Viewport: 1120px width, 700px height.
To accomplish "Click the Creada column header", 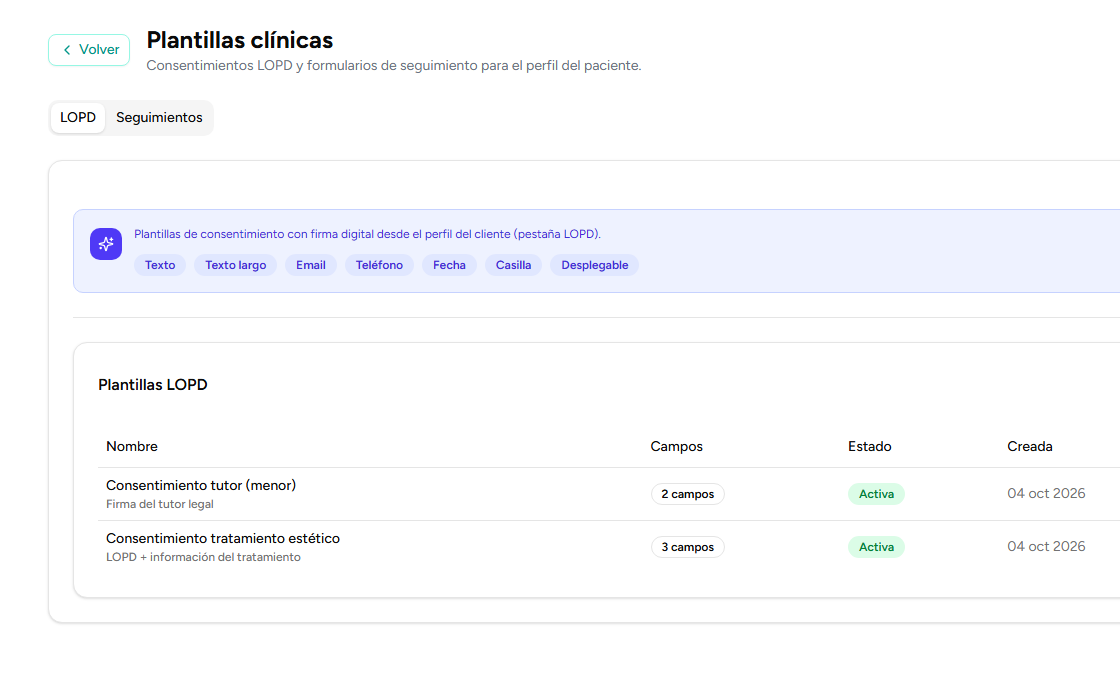I will (1029, 446).
